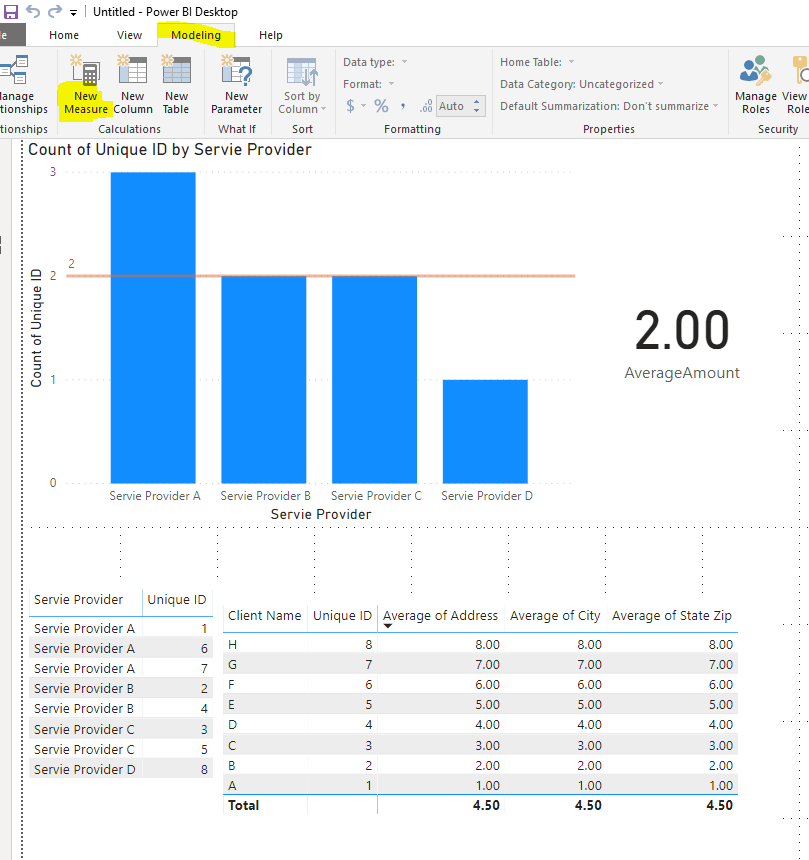Select the Servie Provider D bar

pyautogui.click(x=485, y=431)
